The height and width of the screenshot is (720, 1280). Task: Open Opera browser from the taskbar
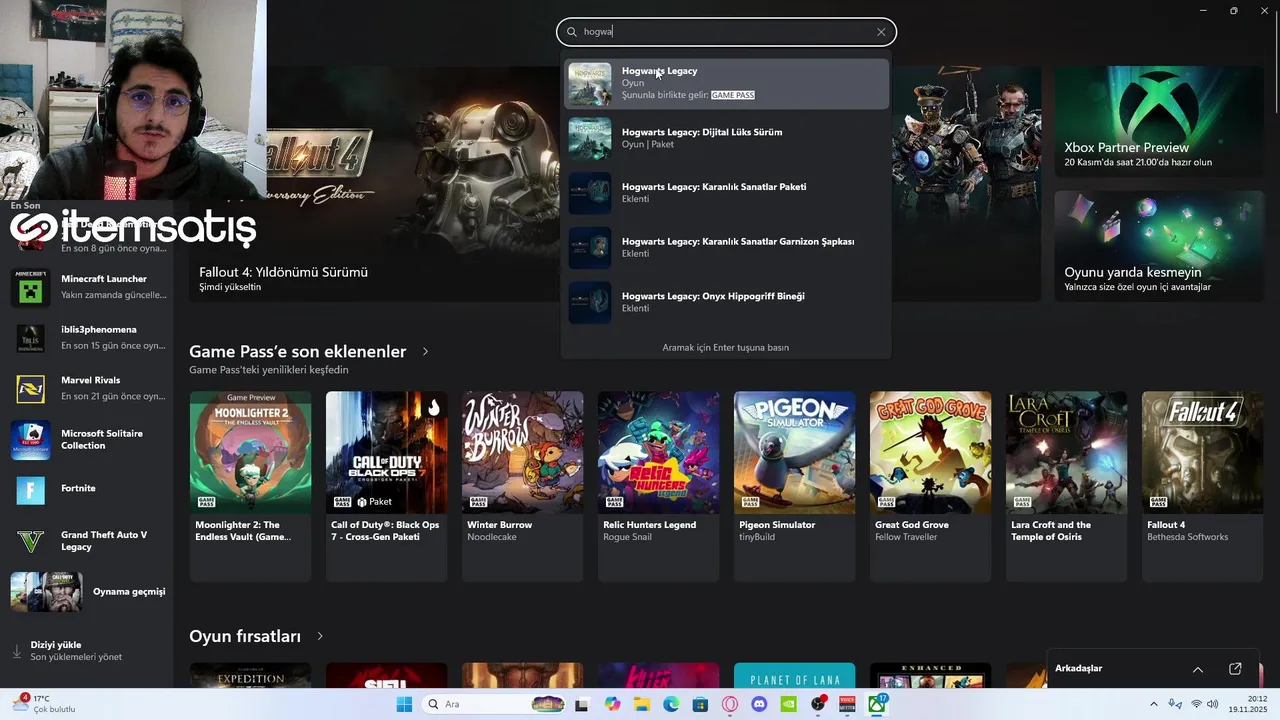[730, 704]
